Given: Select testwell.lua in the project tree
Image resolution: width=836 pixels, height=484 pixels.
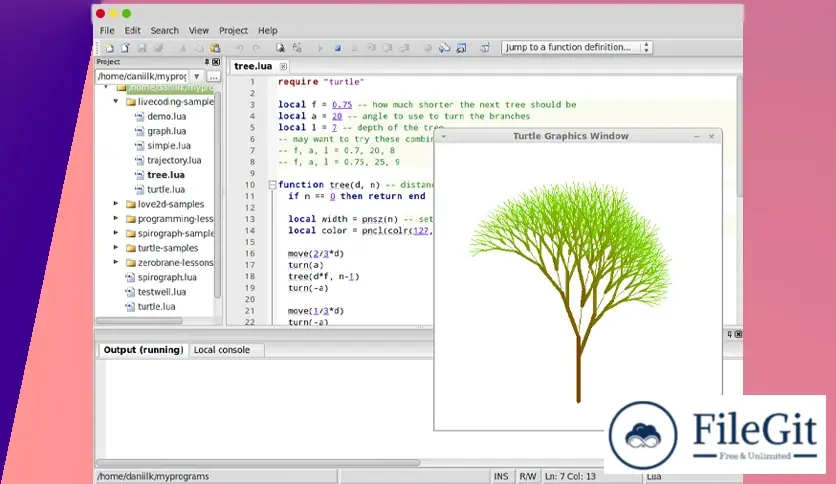Looking at the screenshot, I should pyautogui.click(x=162, y=292).
